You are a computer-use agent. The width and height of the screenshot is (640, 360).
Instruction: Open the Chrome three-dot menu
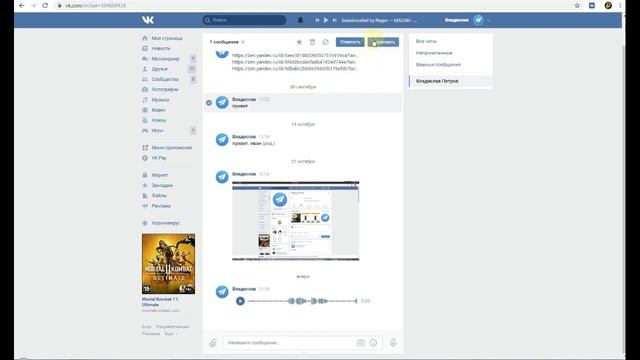[620, 5]
